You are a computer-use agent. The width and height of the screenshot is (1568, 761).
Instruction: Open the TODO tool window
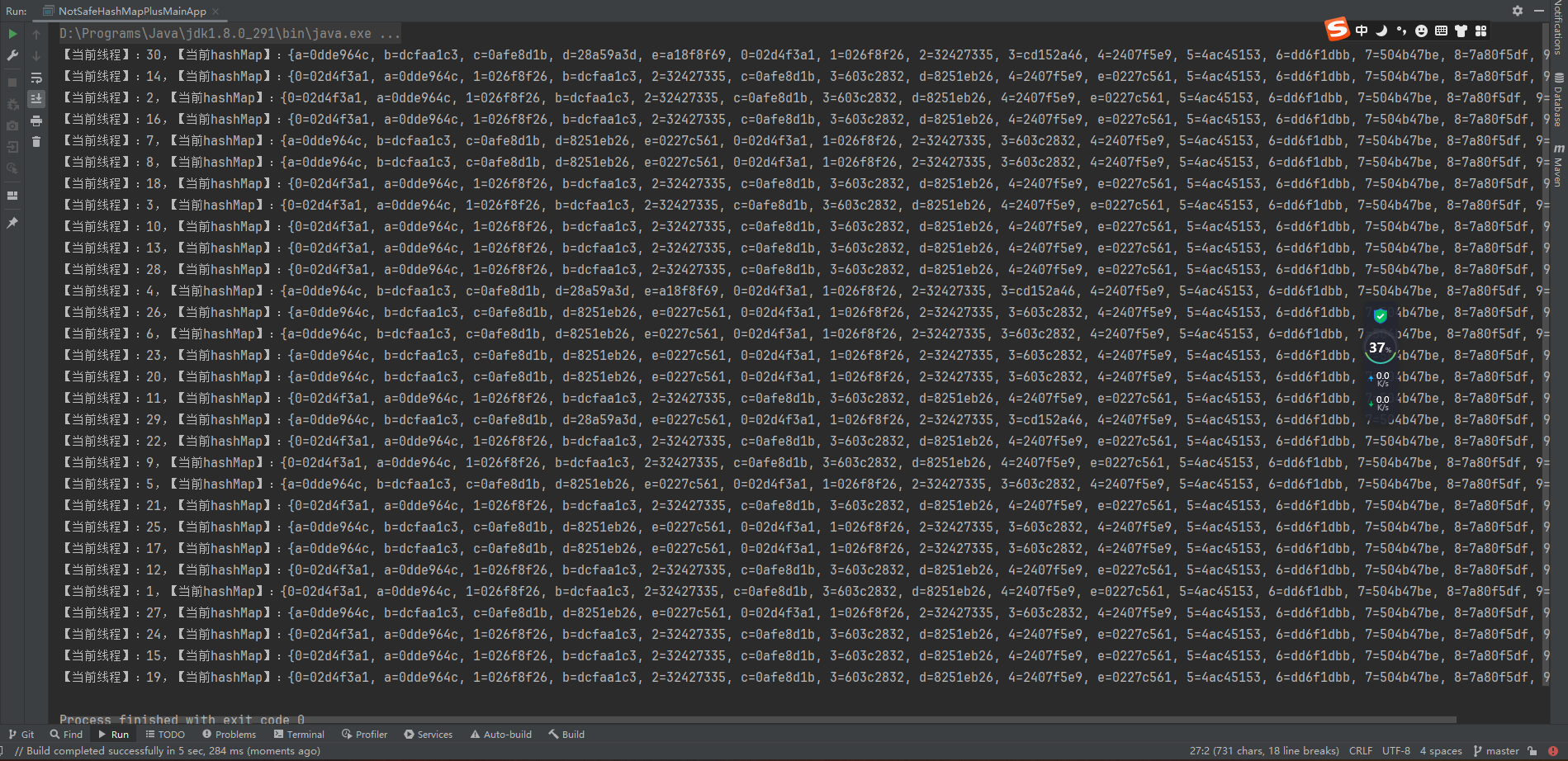click(x=165, y=734)
